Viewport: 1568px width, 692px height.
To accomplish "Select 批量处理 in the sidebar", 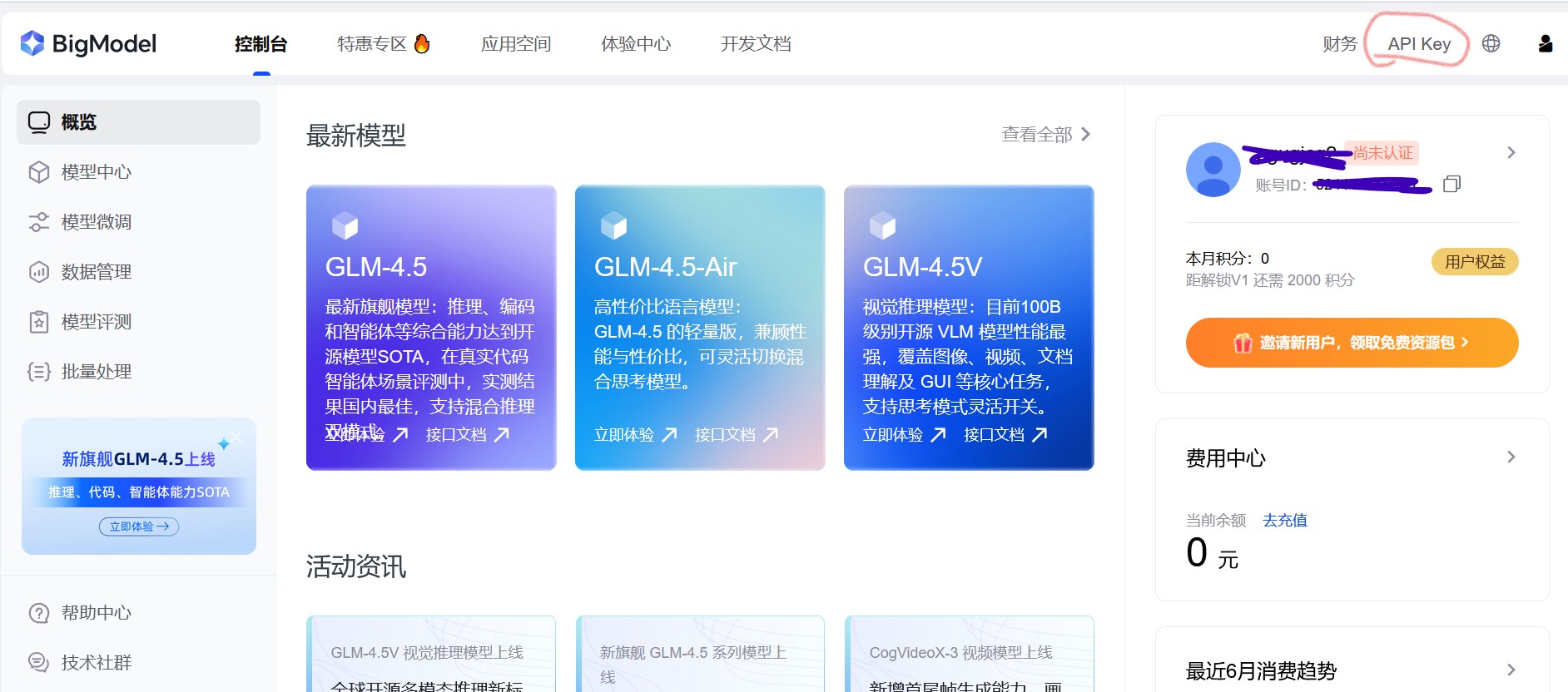I will pos(138,372).
